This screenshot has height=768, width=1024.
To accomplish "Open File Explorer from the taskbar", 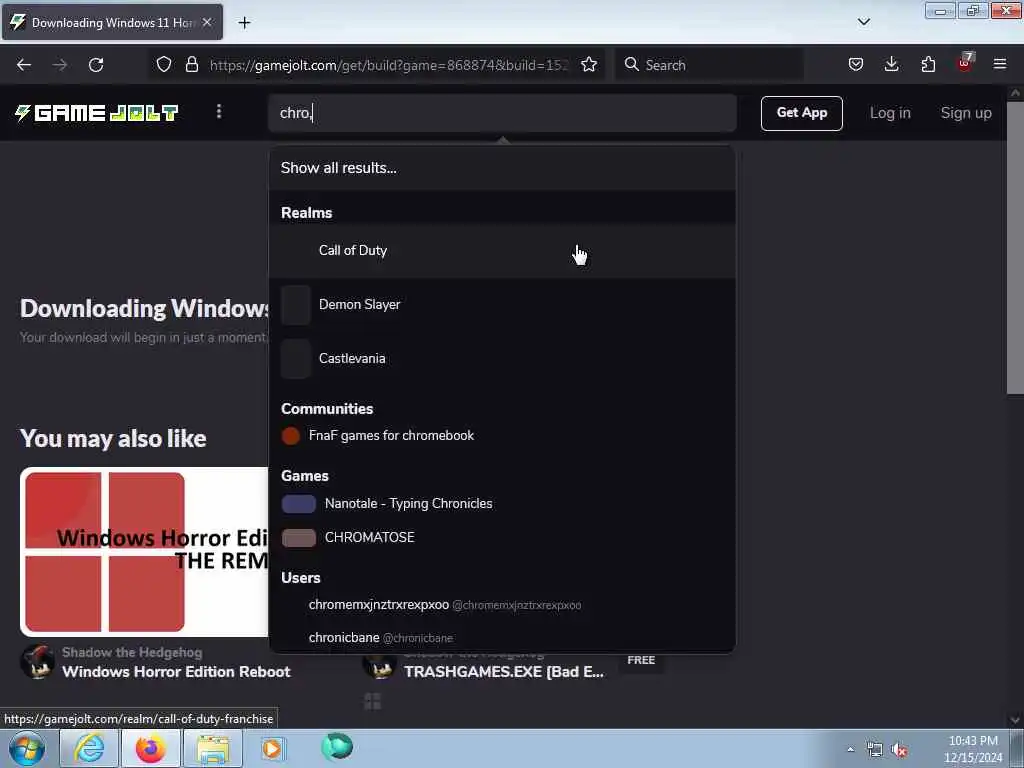I will 213,748.
